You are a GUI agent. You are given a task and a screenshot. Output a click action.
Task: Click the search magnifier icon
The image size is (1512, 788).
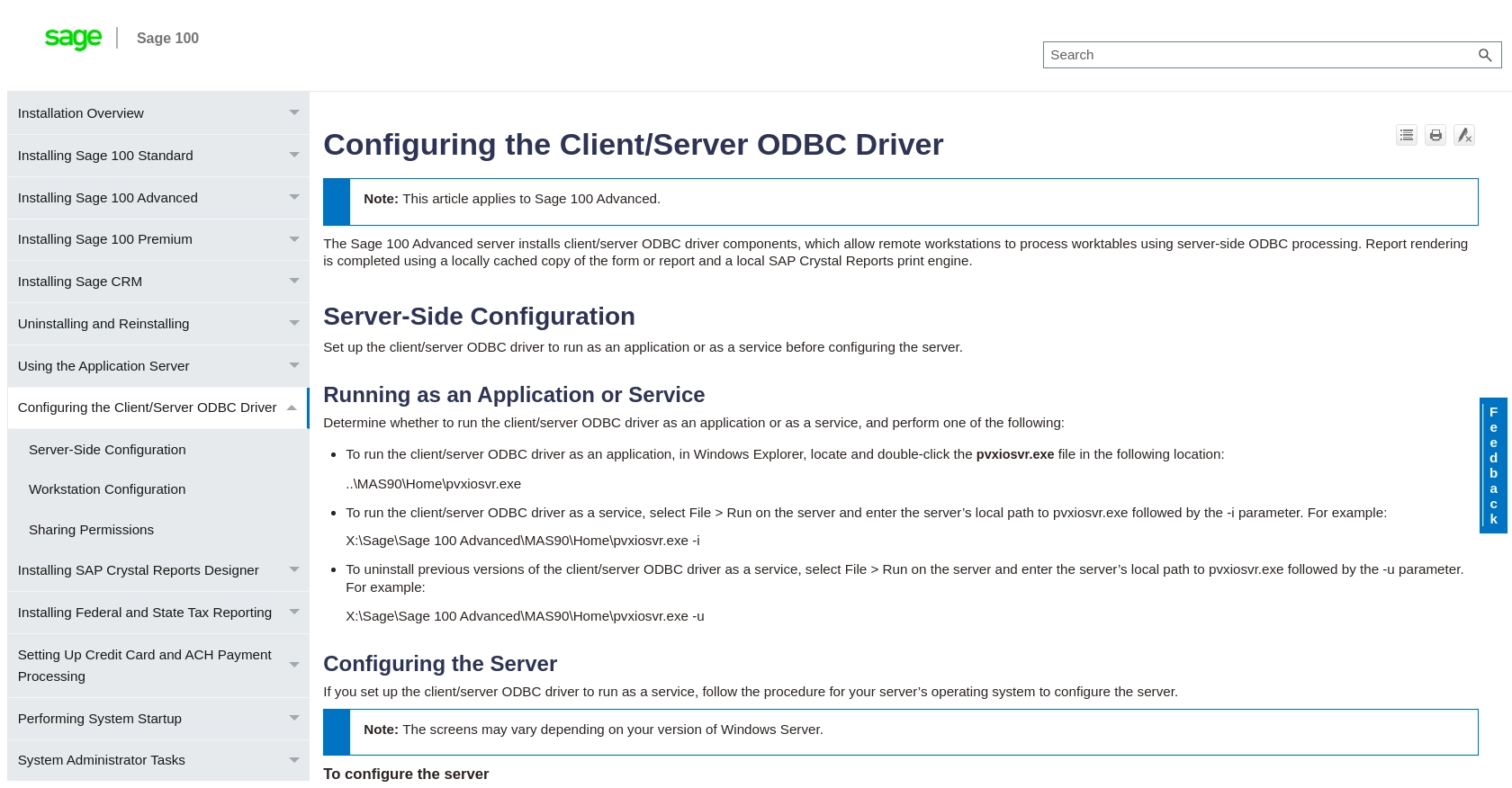click(x=1485, y=55)
